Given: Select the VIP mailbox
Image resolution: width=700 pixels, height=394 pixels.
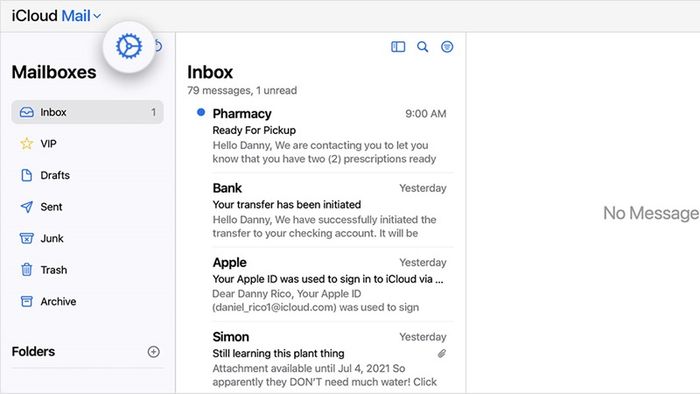Looking at the screenshot, I should (88, 144).
